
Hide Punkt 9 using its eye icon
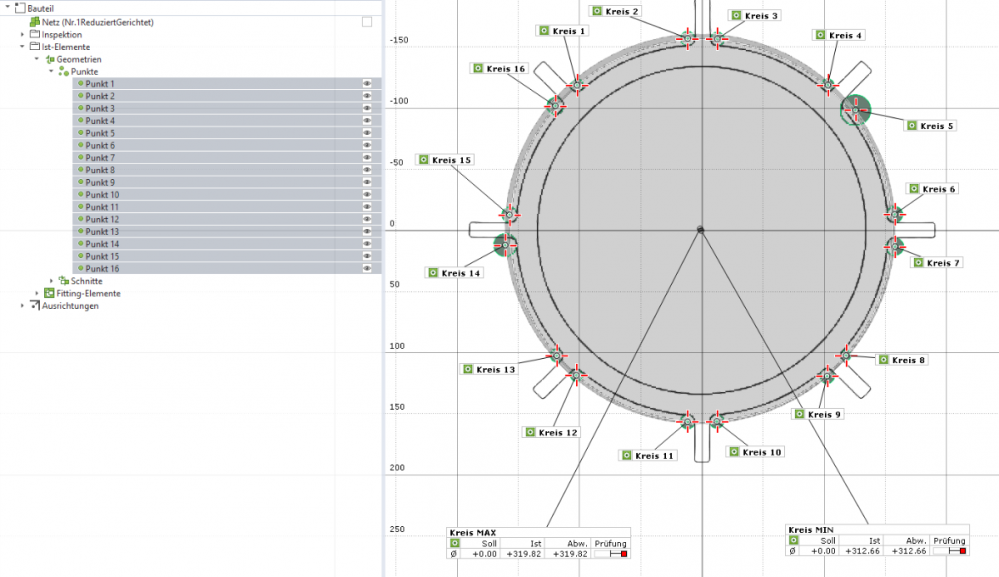click(x=367, y=182)
